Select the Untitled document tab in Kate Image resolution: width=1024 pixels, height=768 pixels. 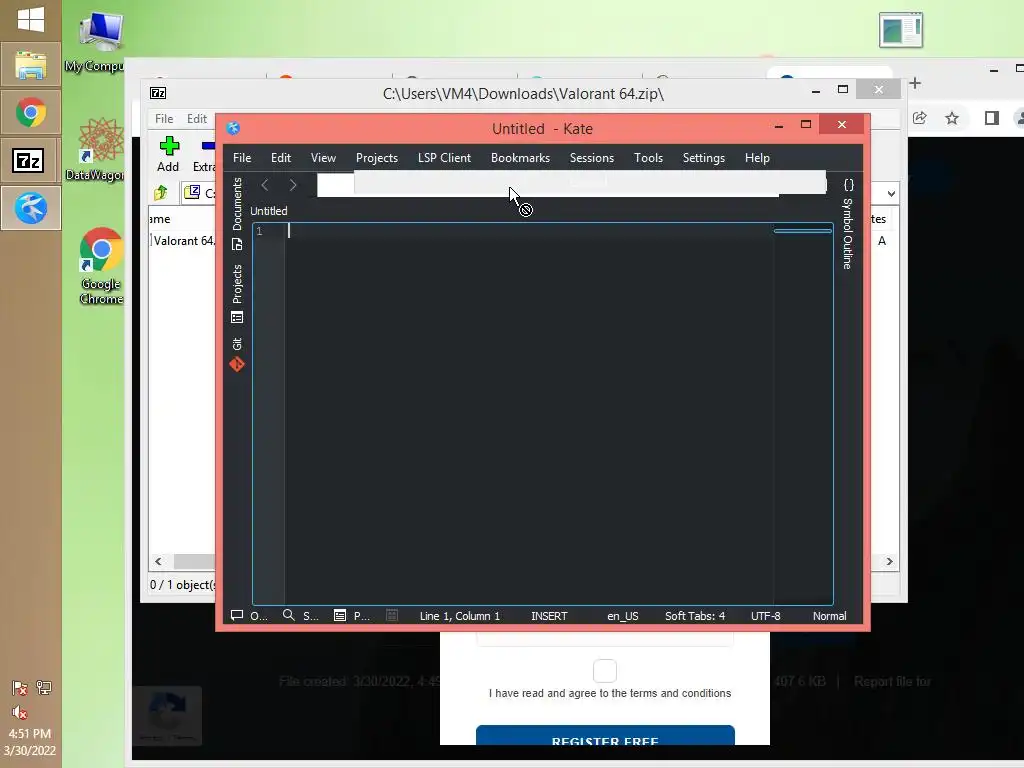tap(268, 211)
